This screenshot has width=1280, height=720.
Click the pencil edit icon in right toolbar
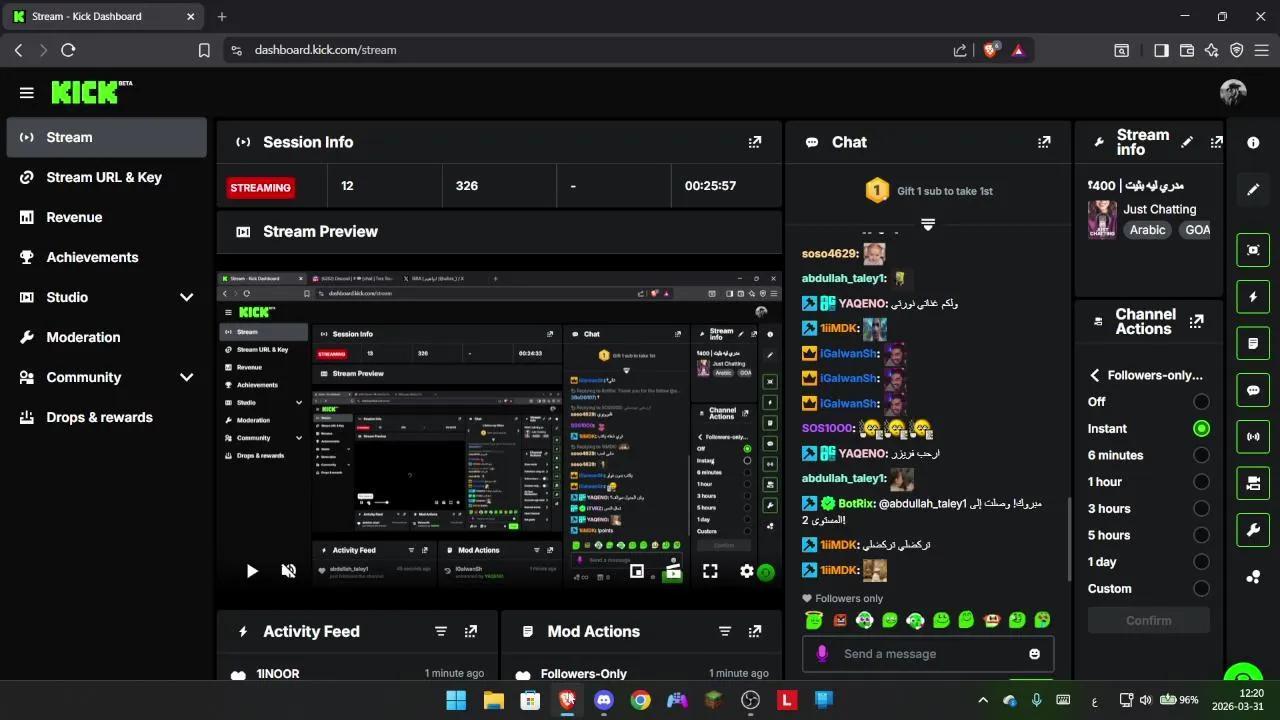tap(1253, 189)
